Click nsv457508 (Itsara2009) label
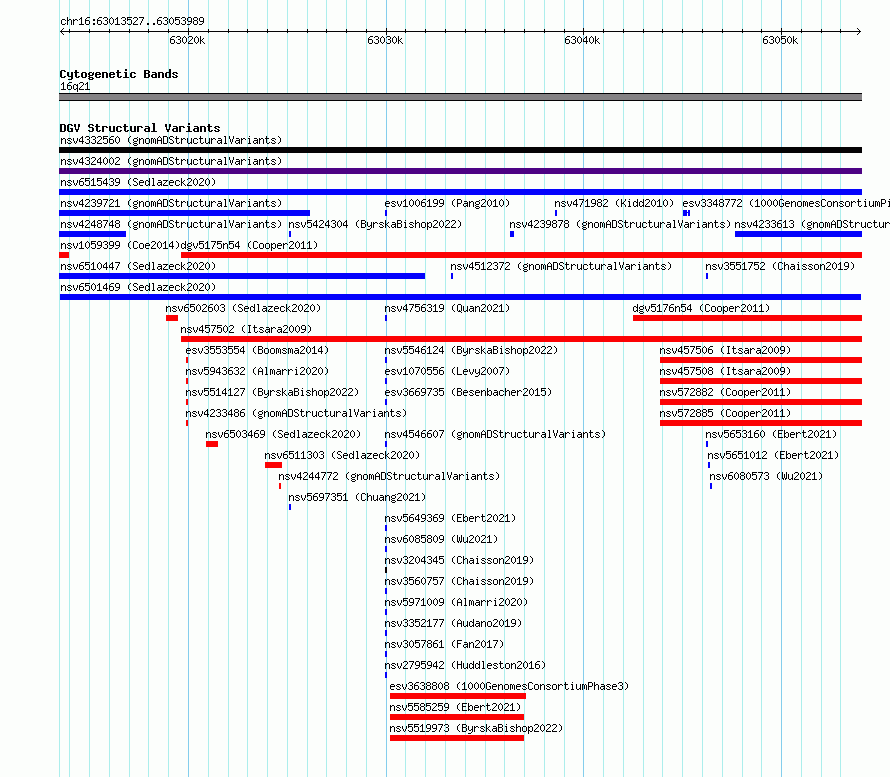The height and width of the screenshot is (777, 890). [725, 371]
